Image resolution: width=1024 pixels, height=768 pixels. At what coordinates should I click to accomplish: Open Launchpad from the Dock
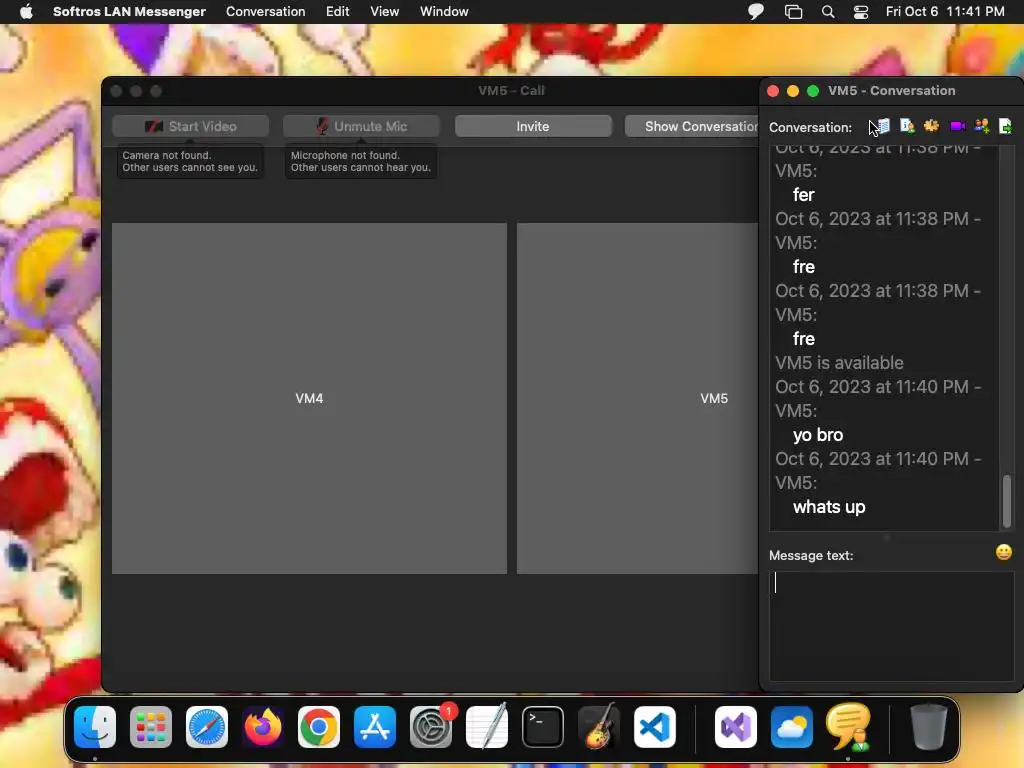pos(151,727)
